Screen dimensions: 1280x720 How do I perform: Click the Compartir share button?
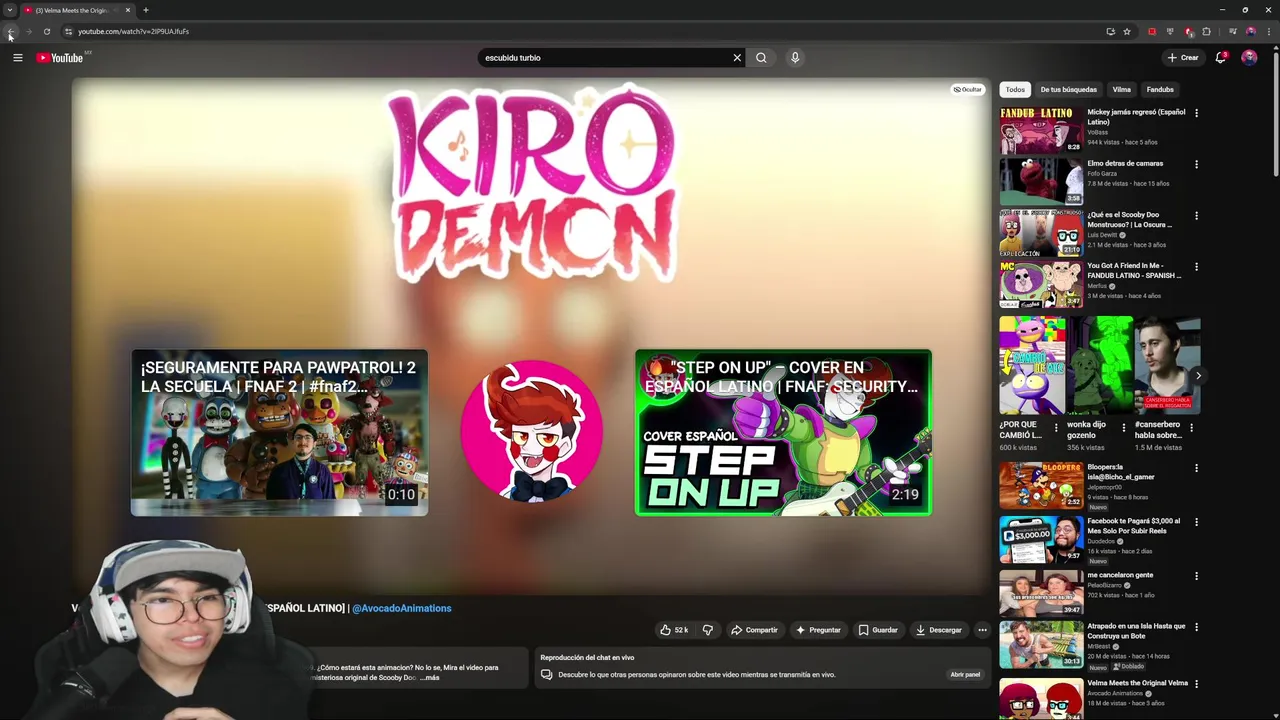(754, 630)
